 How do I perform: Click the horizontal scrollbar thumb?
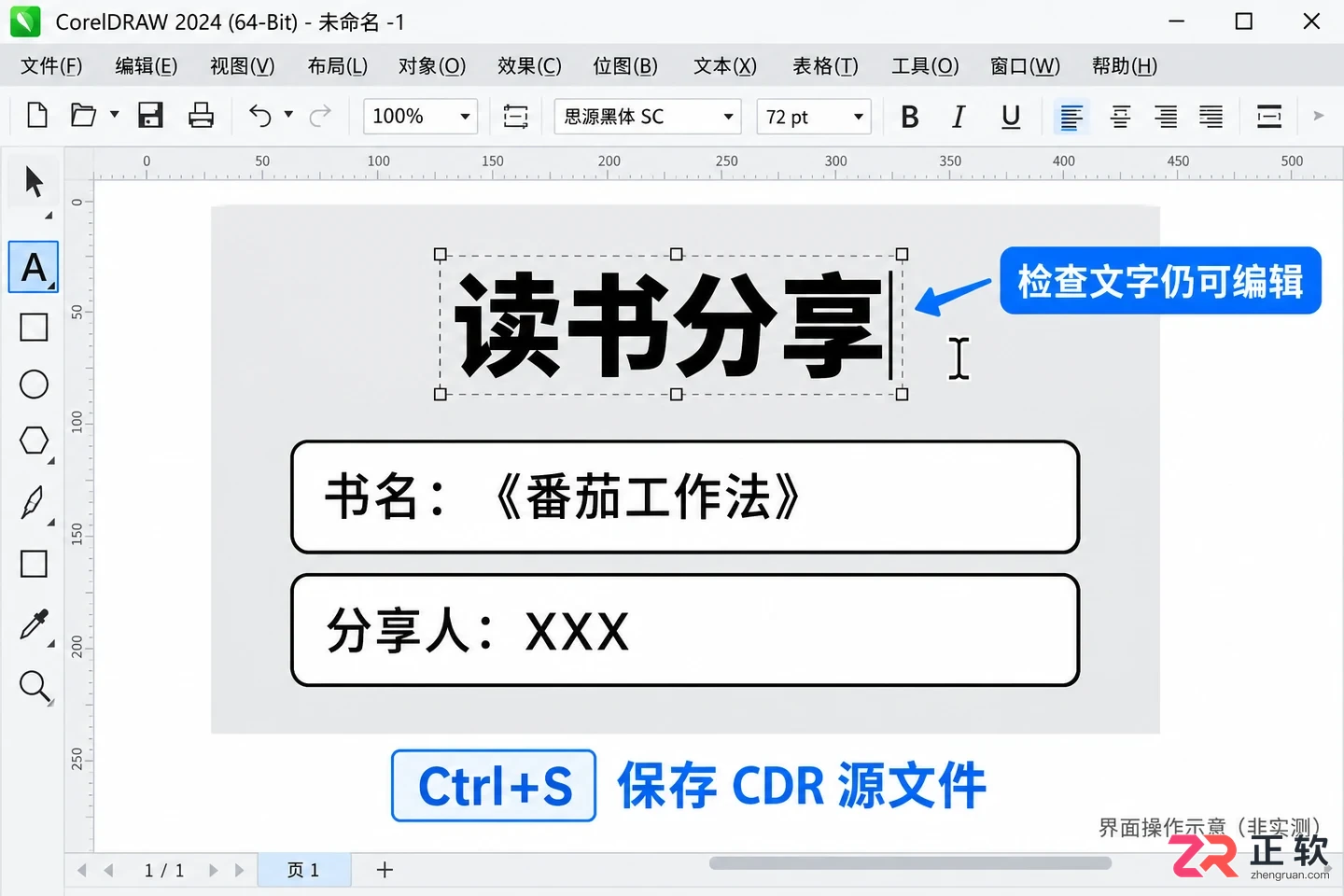tap(910, 863)
